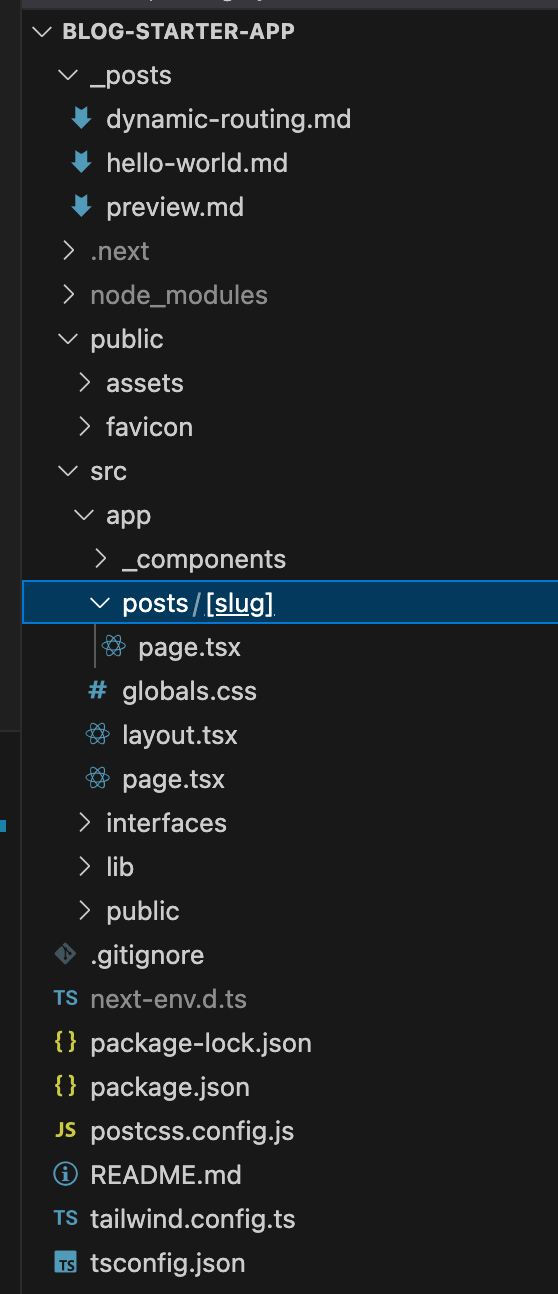Select the favicon folder name
The height and width of the screenshot is (1294, 558).
pyautogui.click(x=150, y=427)
